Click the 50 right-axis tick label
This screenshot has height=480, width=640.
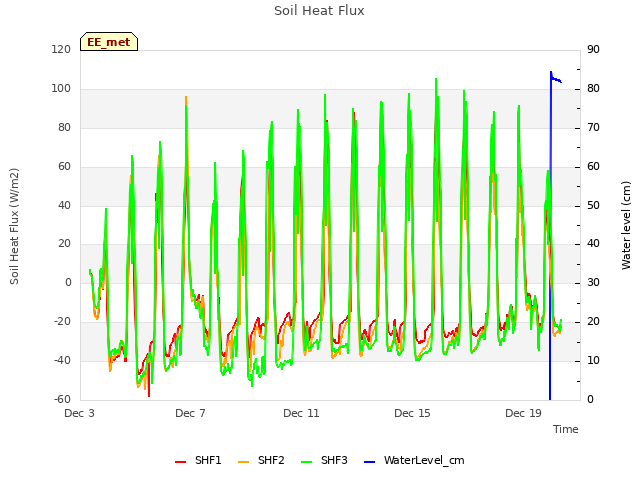click(x=593, y=205)
